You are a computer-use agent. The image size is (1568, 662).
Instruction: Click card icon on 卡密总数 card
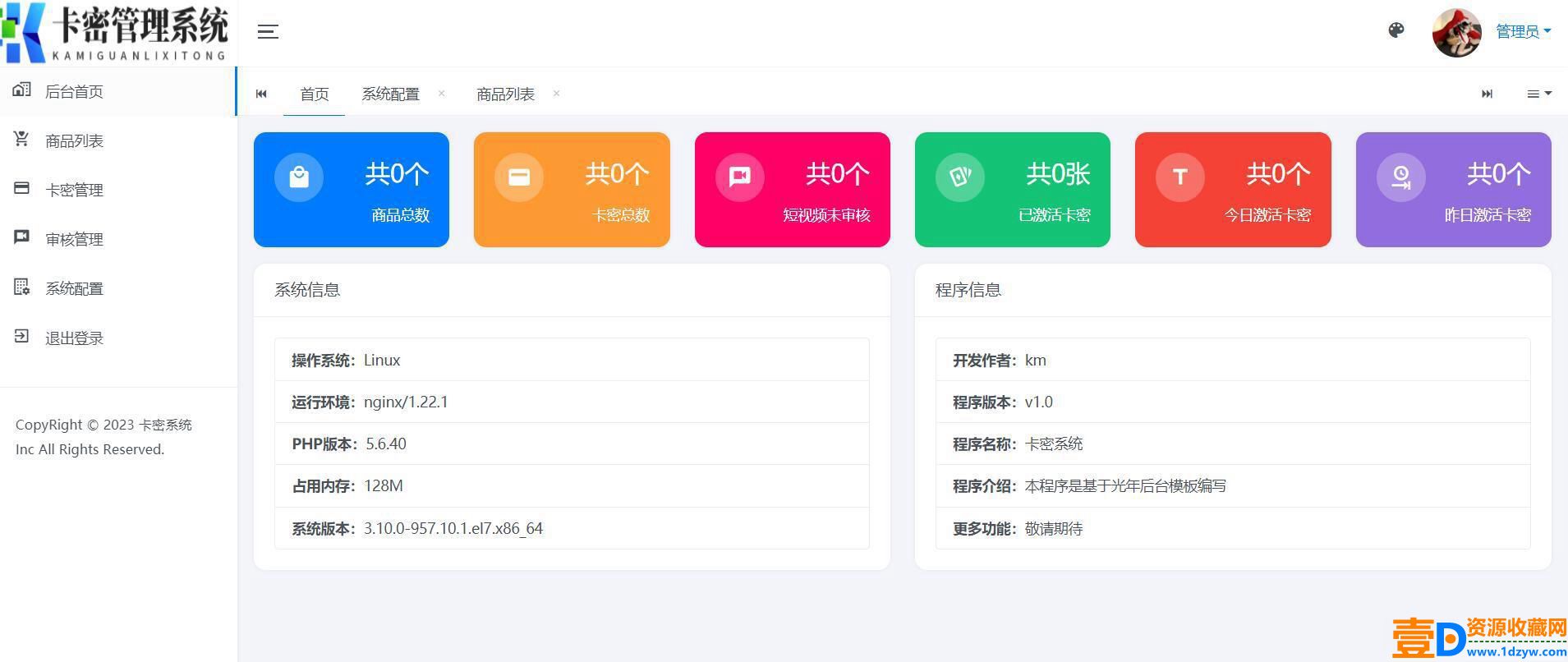pos(519,177)
